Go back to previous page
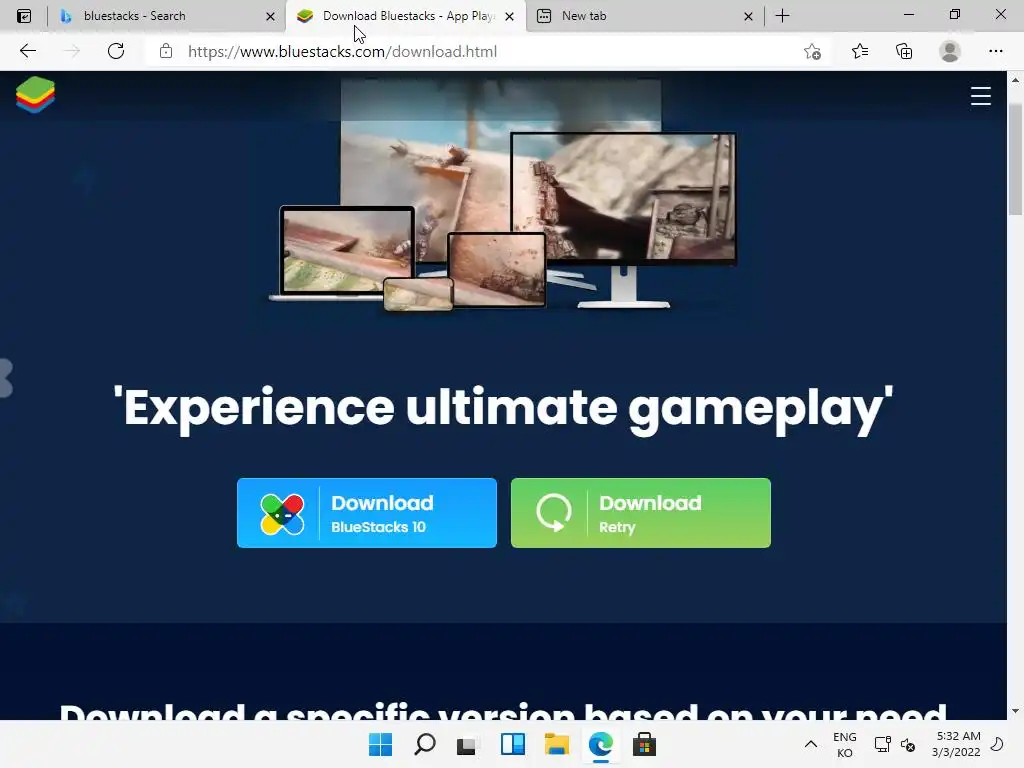The width and height of the screenshot is (1024, 768). tap(27, 51)
